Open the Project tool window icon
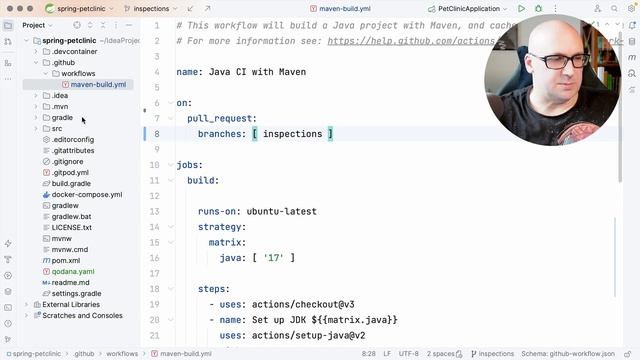The width and height of the screenshot is (640, 360). (x=8, y=25)
